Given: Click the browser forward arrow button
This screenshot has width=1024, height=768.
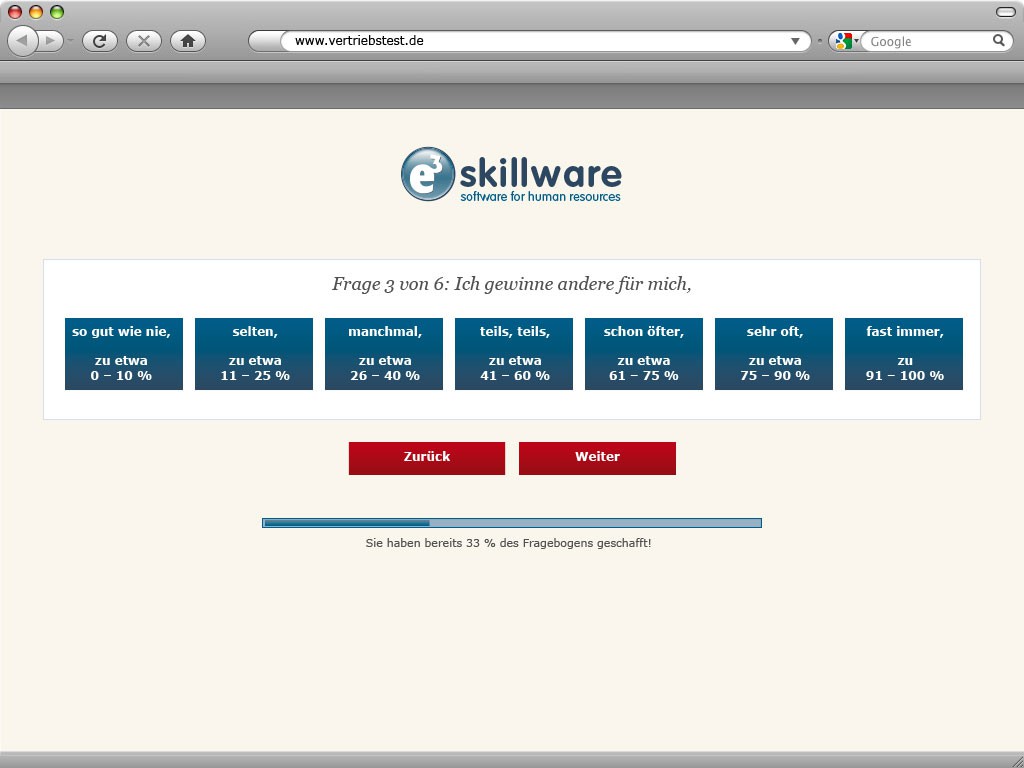Looking at the screenshot, I should [x=51, y=41].
